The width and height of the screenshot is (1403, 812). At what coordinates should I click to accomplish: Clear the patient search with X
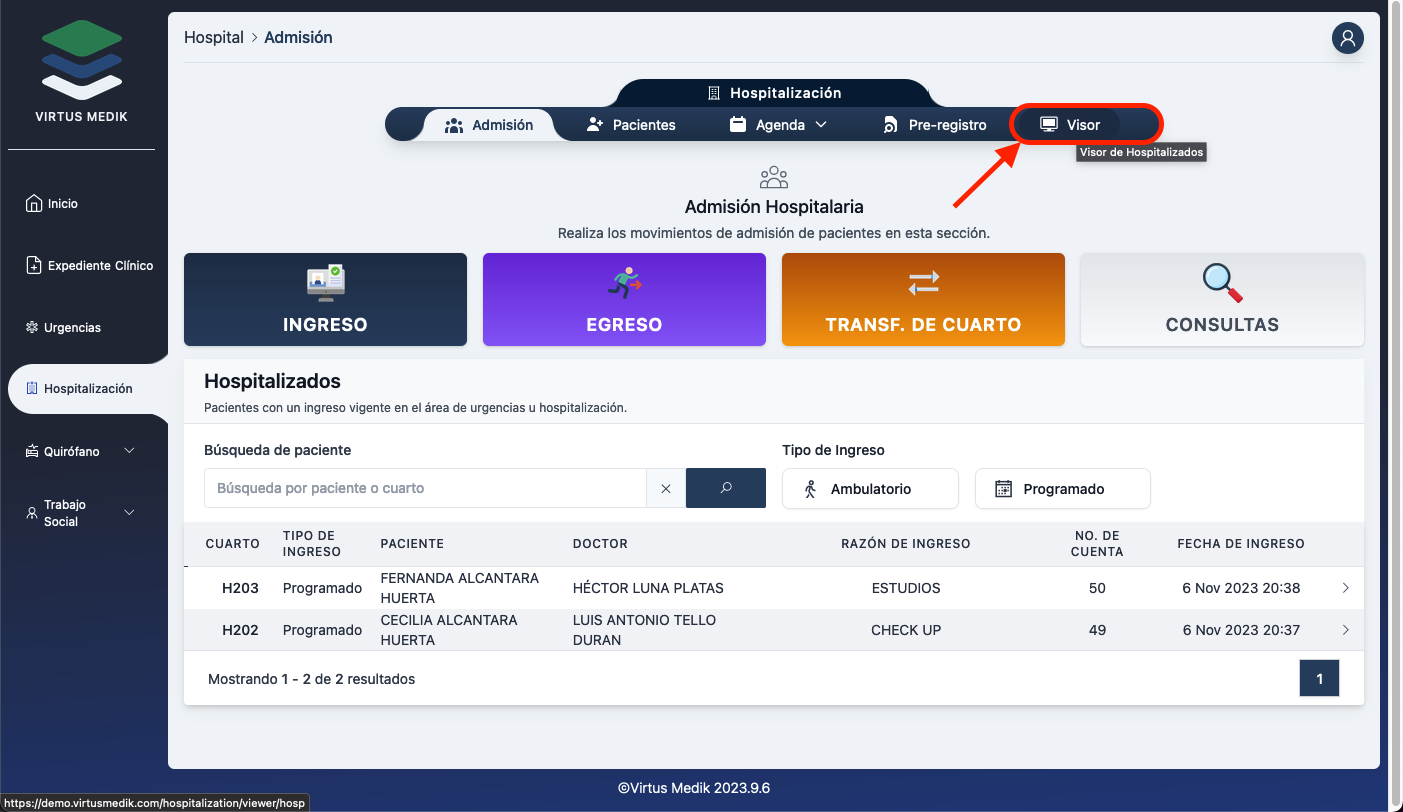pos(666,489)
